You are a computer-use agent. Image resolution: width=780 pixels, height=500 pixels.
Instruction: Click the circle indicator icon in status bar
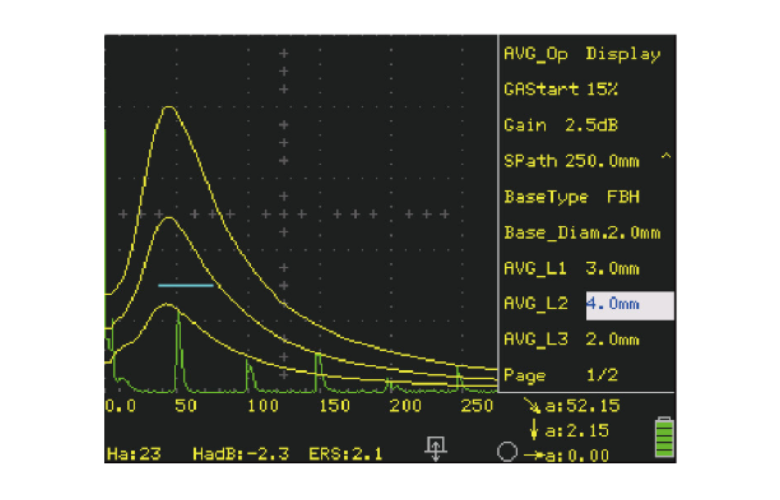507,452
